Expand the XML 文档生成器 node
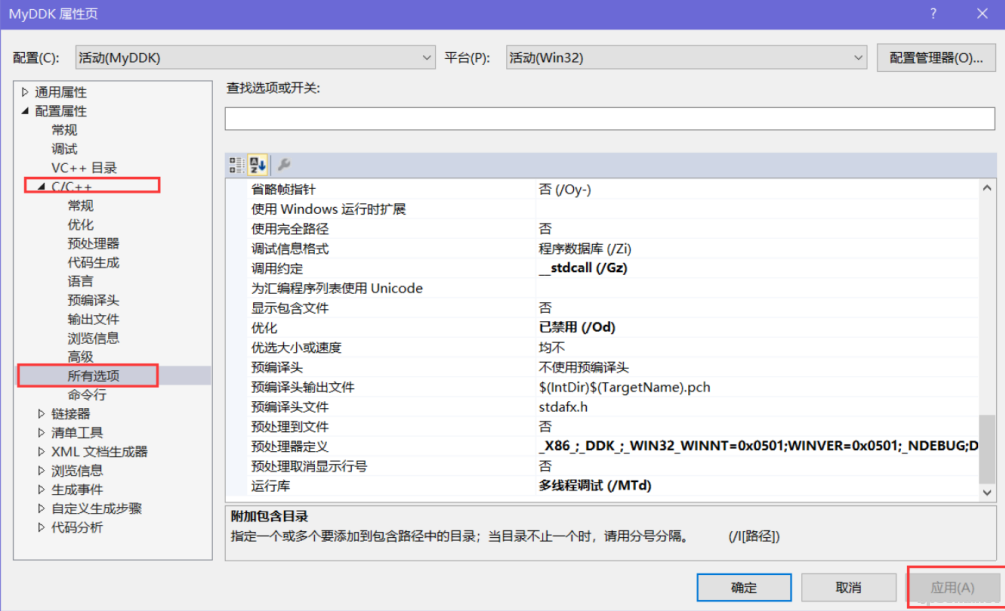Image resolution: width=1005 pixels, height=611 pixels. click(x=42, y=451)
